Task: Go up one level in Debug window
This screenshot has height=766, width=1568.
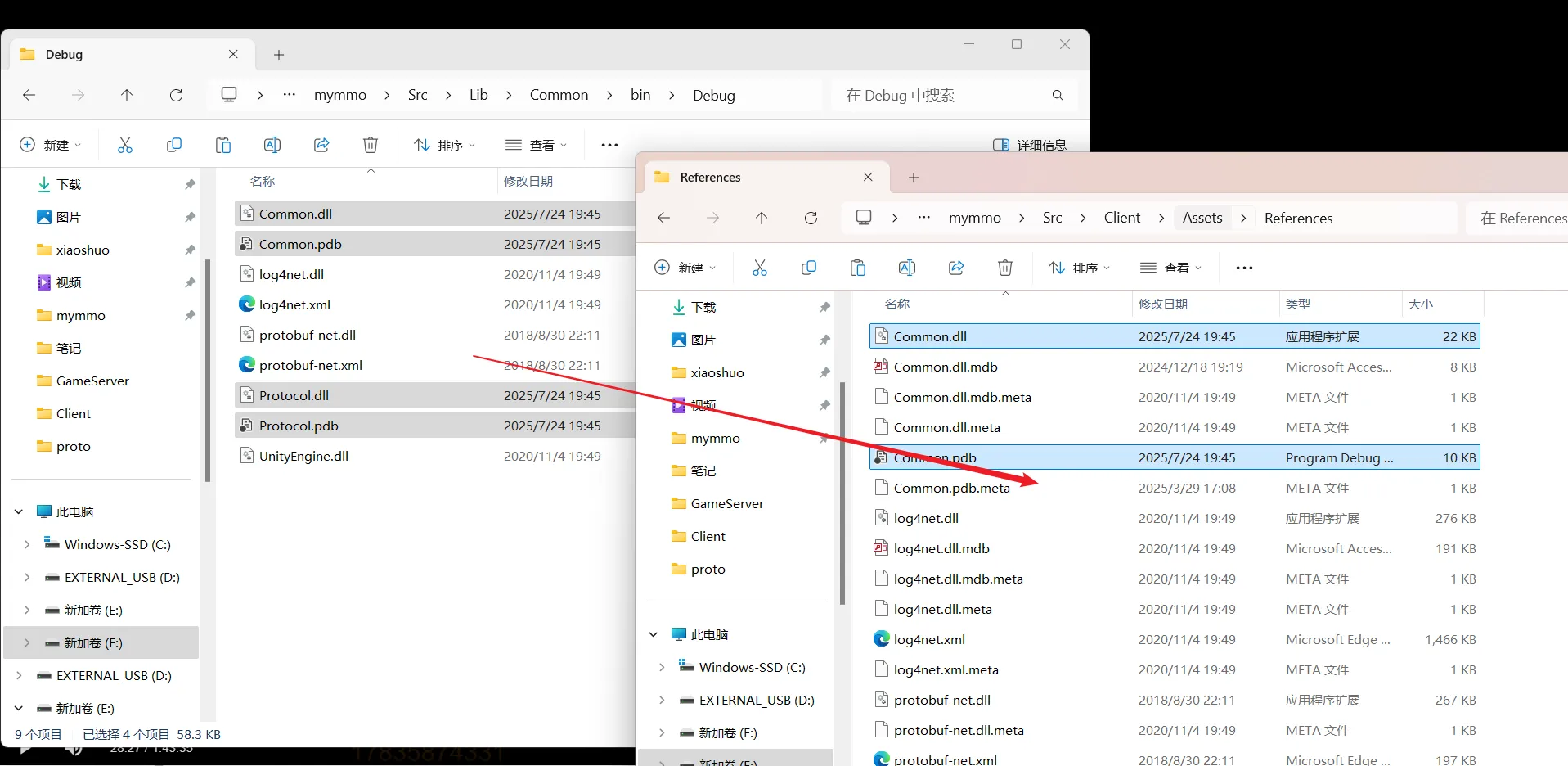Action: pos(127,95)
